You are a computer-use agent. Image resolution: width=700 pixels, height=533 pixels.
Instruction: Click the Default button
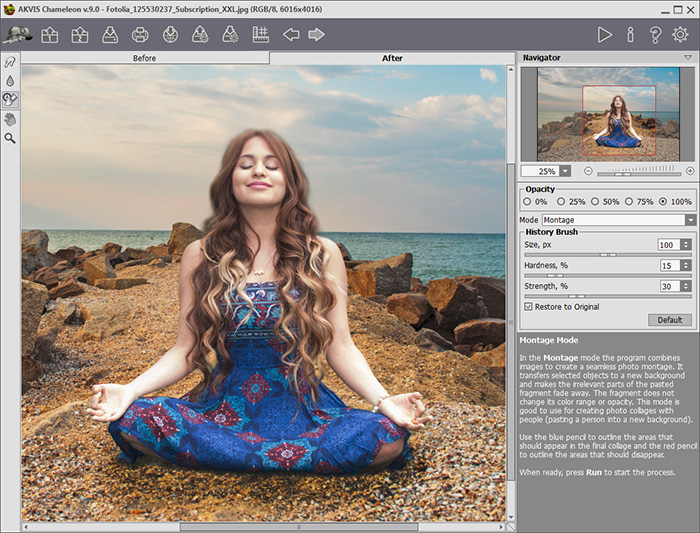coord(669,320)
